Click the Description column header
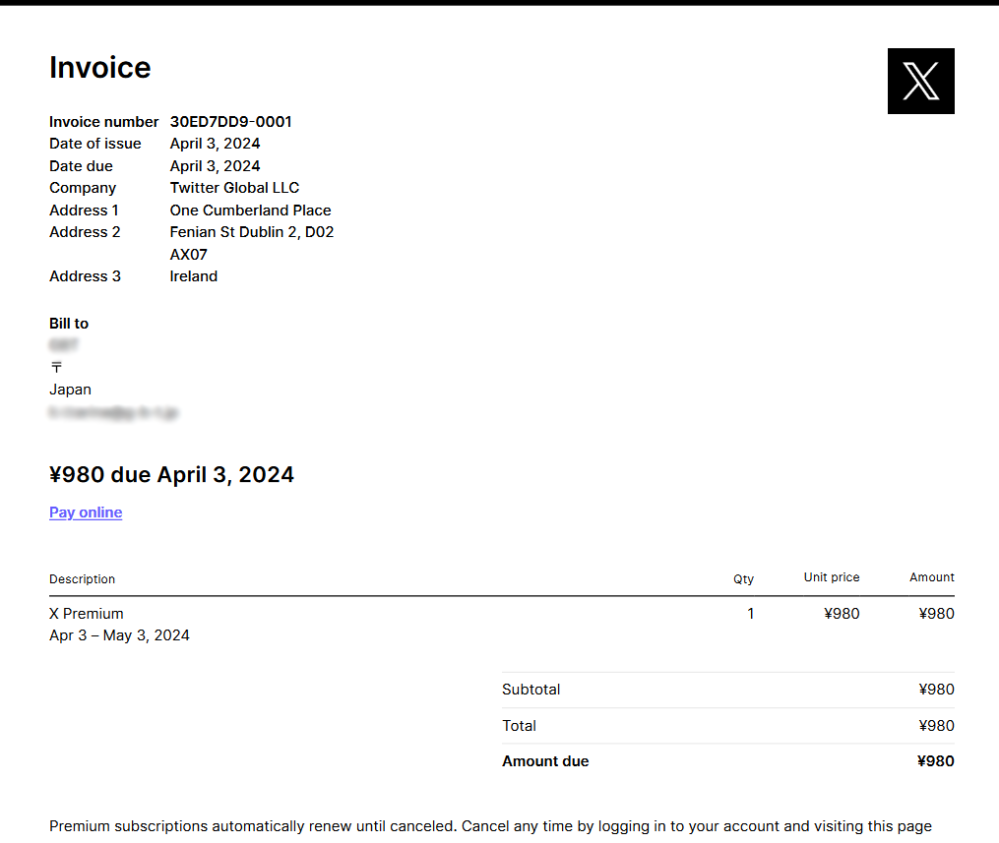The image size is (999, 843). click(x=82, y=579)
